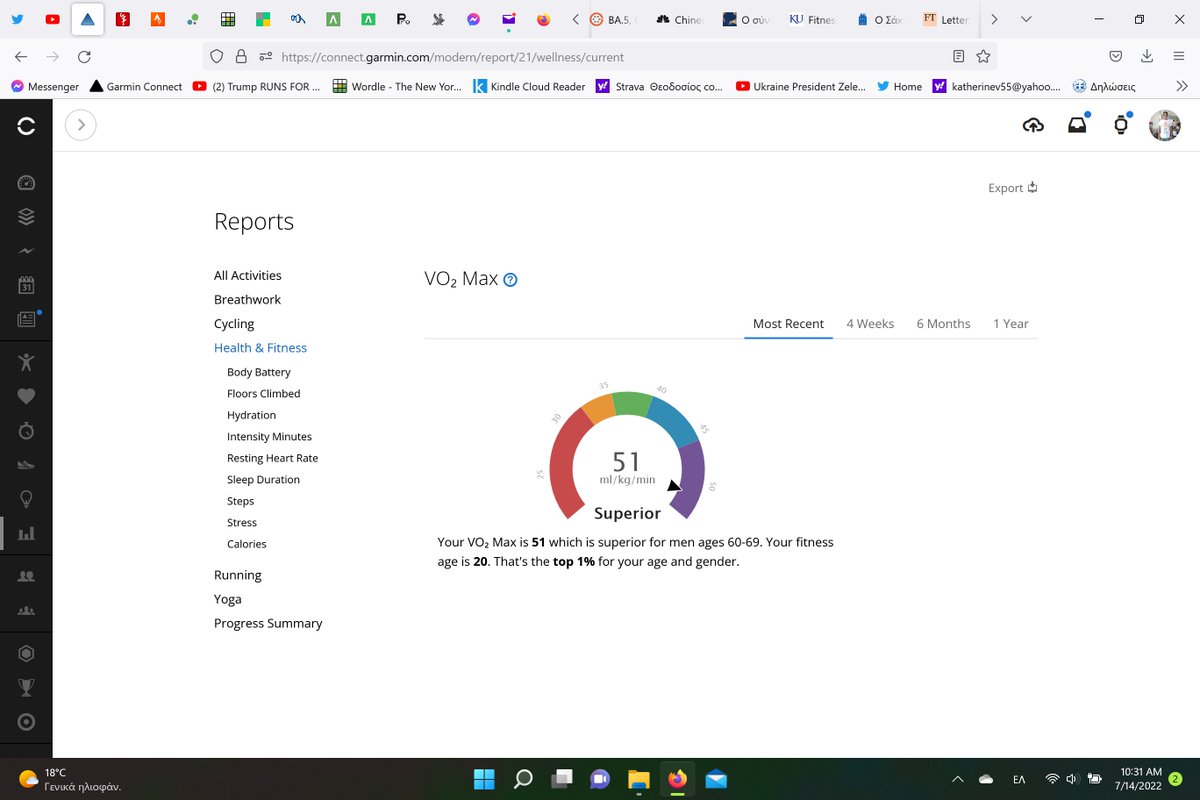Image resolution: width=1200 pixels, height=800 pixels.
Task: Open the stacked layers icon in sidebar
Action: pyautogui.click(x=26, y=217)
